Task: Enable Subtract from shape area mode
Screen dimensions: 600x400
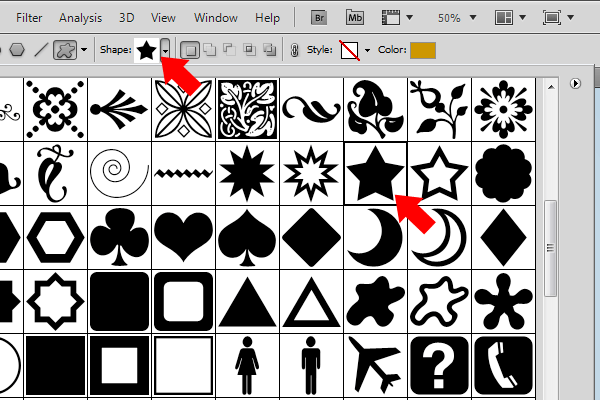Action: point(229,50)
